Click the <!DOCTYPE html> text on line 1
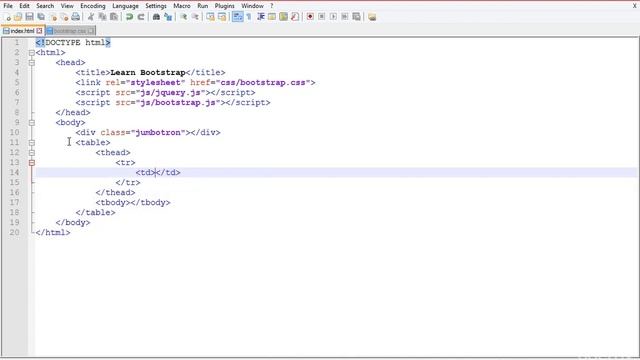Image resolution: width=640 pixels, height=360 pixels. point(73,42)
